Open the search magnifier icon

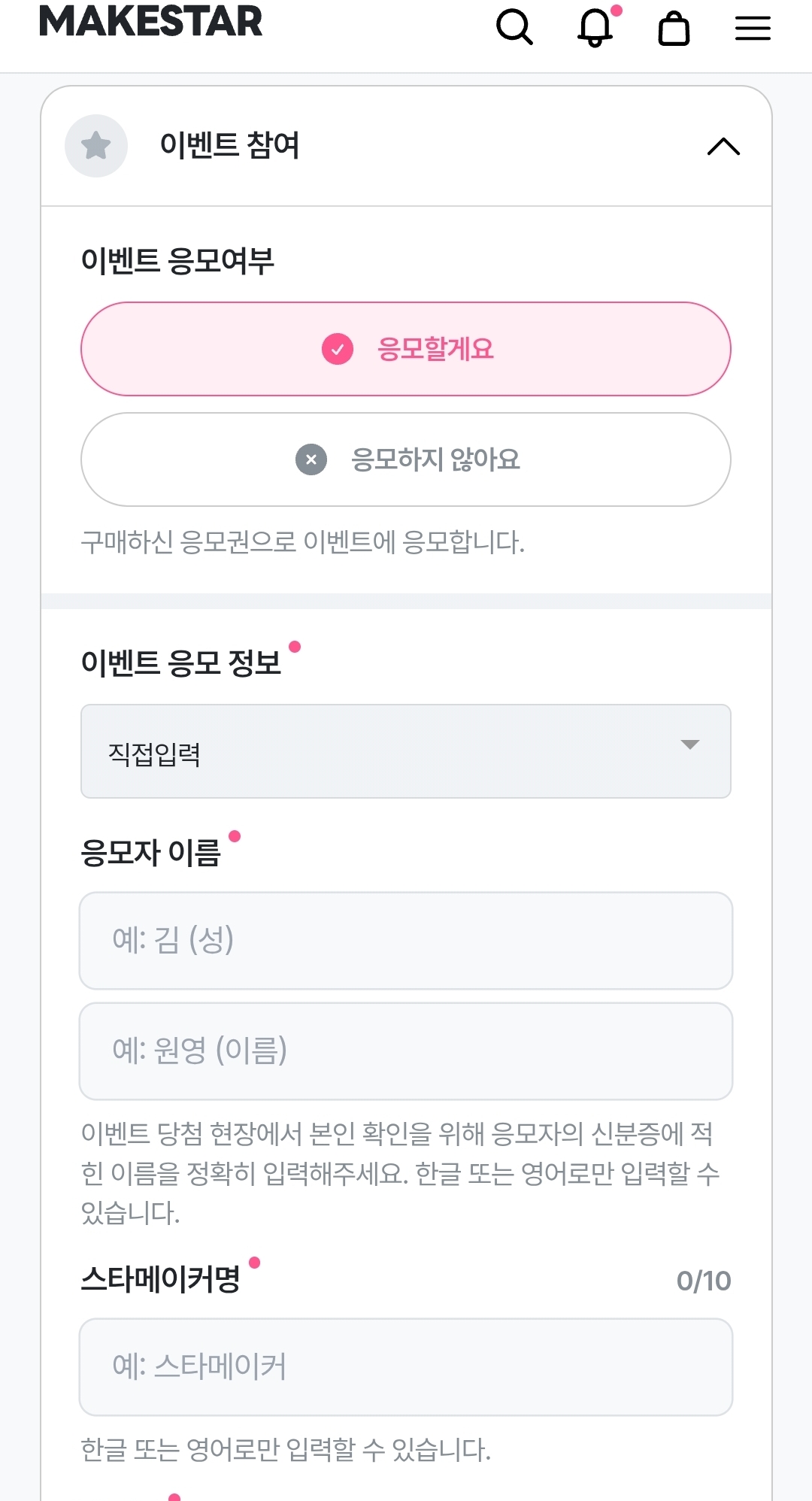click(x=514, y=28)
